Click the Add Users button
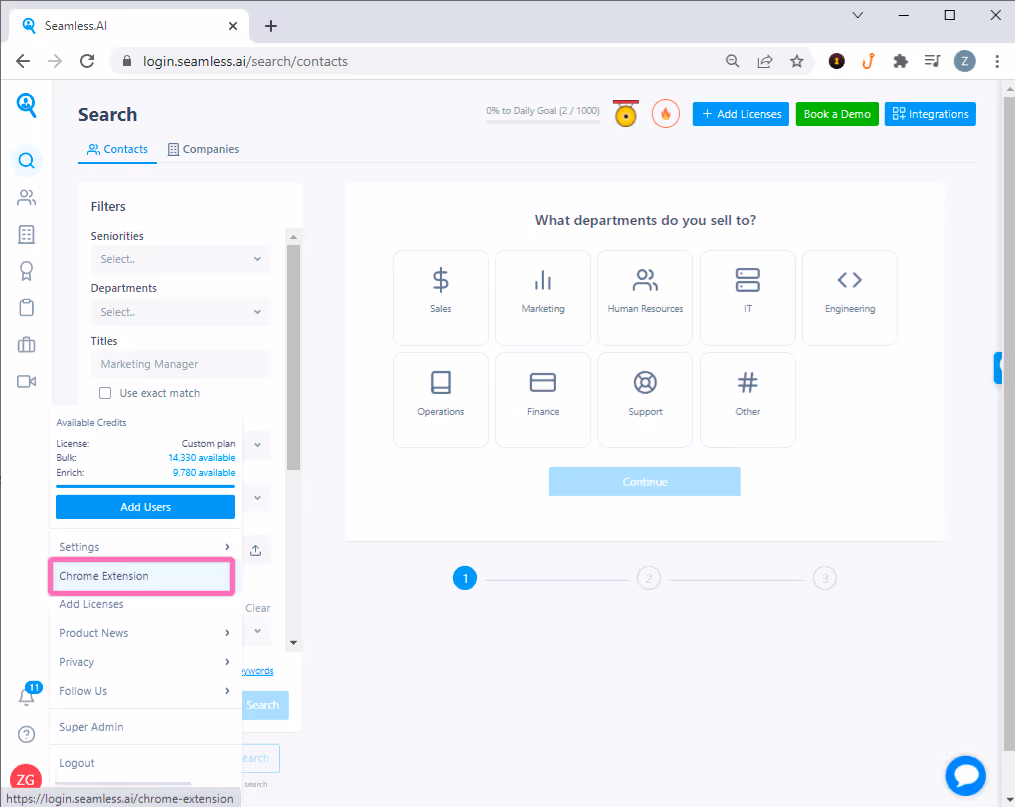Screen dimensions: 1015x807 pos(145,507)
